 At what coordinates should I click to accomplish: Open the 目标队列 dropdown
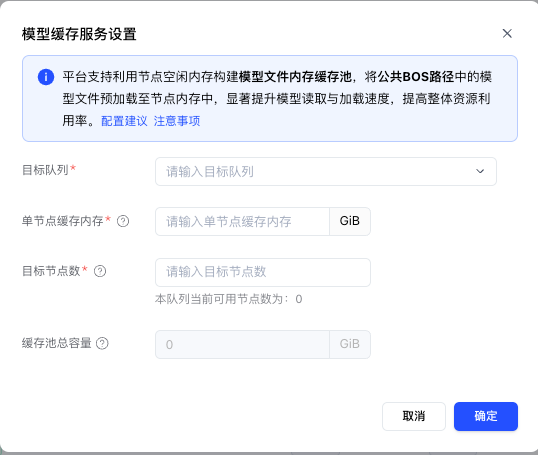326,172
